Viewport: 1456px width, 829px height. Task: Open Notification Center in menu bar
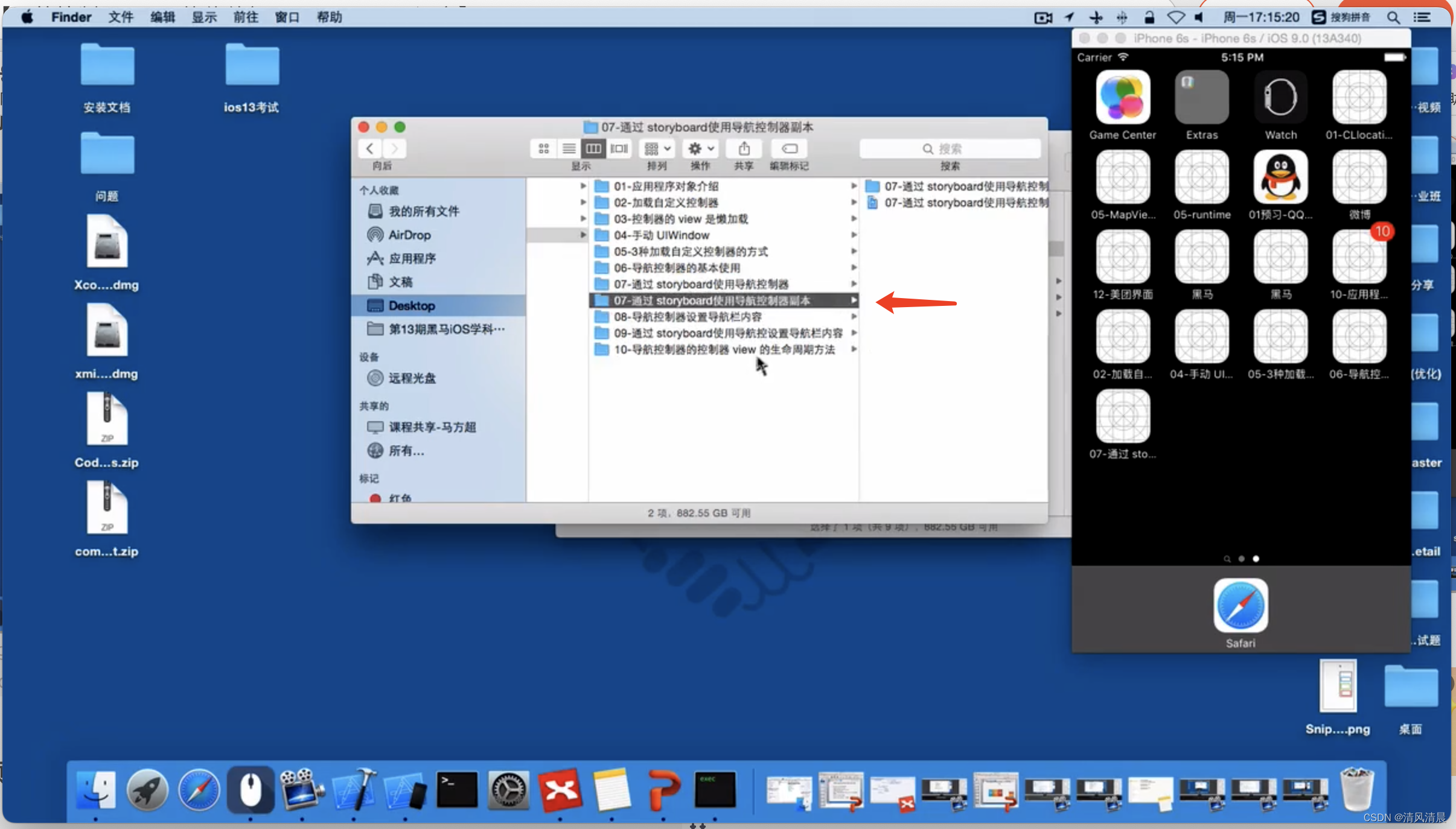coord(1422,17)
